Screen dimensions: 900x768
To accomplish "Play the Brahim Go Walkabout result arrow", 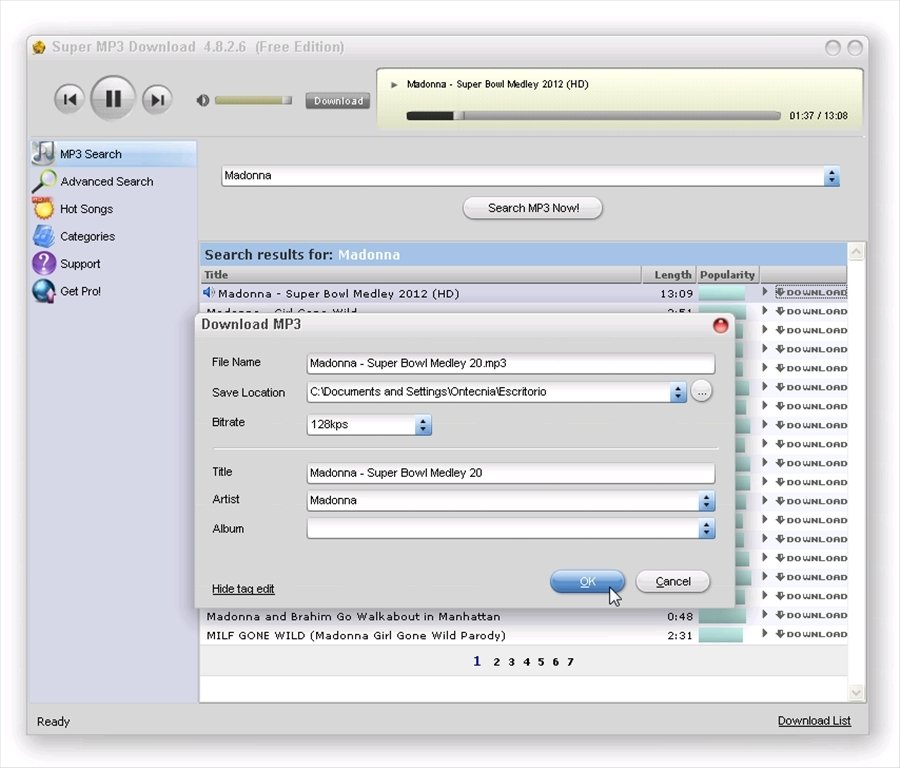I will pos(765,615).
